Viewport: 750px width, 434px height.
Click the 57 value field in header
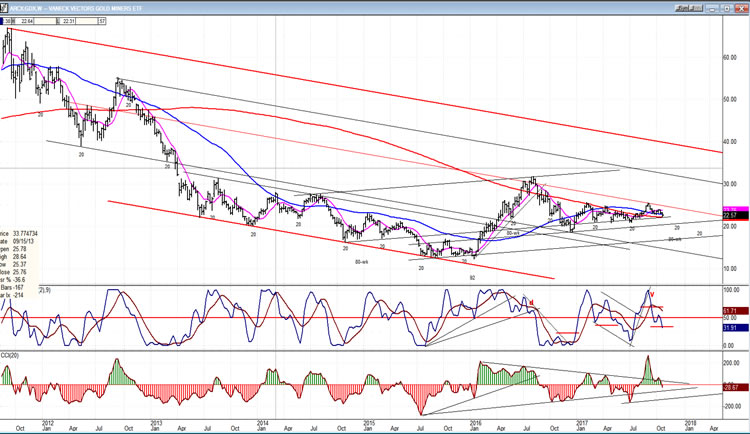(x=102, y=17)
